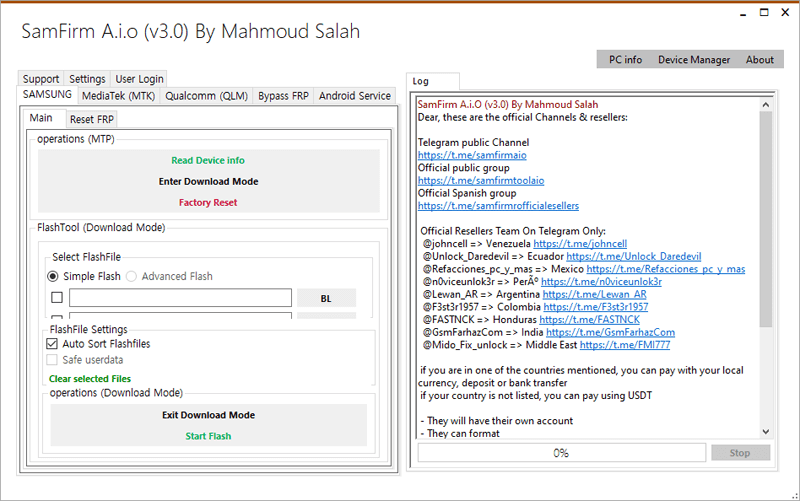Click 'Telegram public Channel' text in log
Viewport: 800px width, 501px height.
[x=473, y=142]
